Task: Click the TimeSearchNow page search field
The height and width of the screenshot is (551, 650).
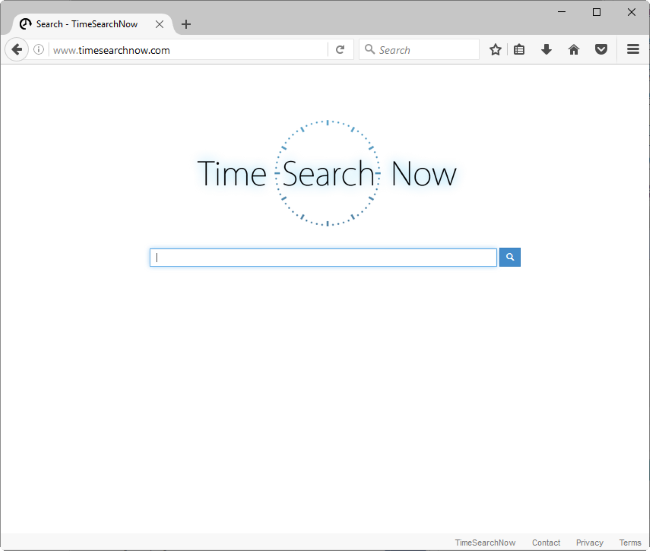Action: coord(323,257)
